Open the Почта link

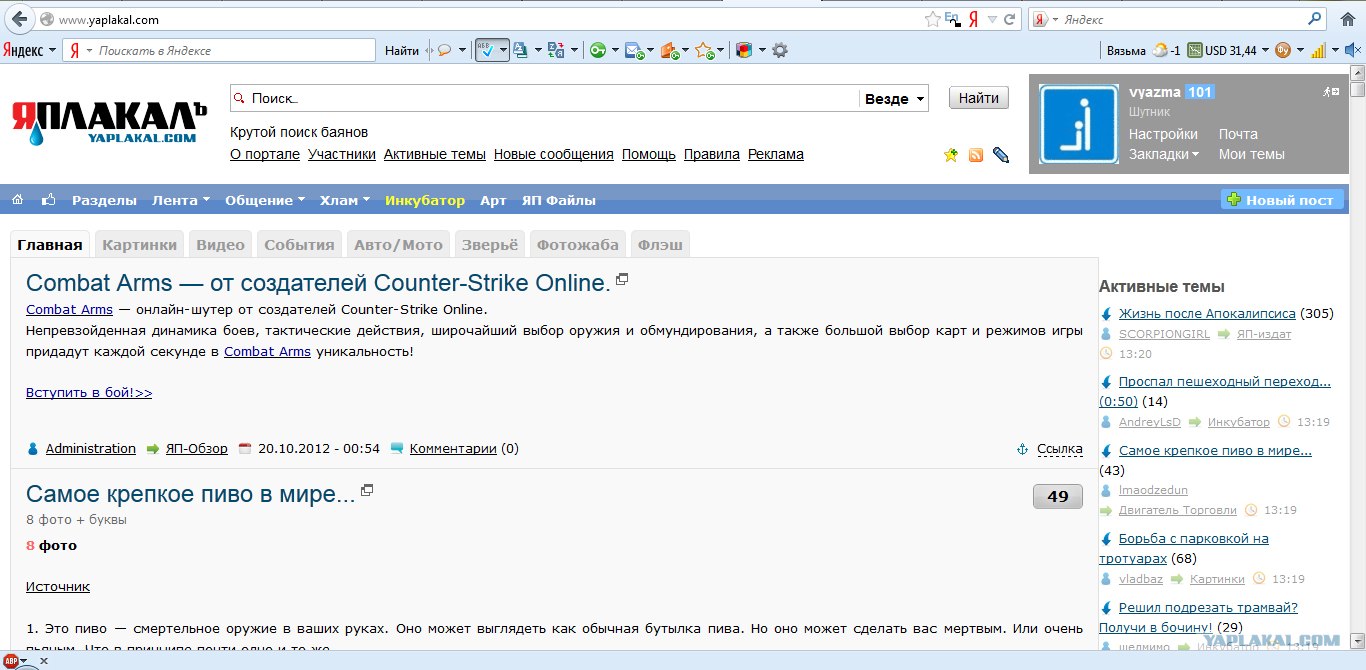click(x=1238, y=134)
